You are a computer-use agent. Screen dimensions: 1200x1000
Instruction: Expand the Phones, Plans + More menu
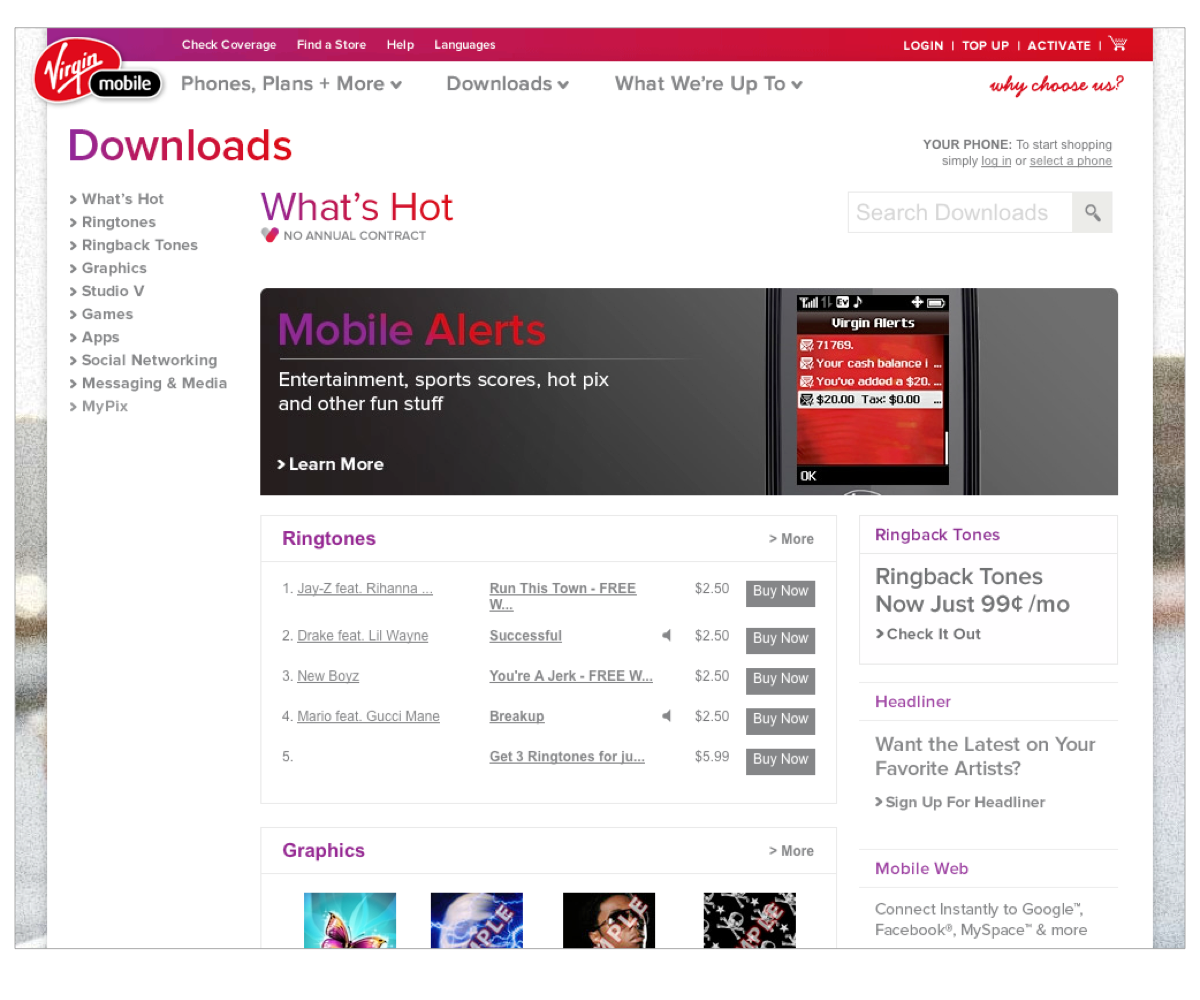pos(291,84)
